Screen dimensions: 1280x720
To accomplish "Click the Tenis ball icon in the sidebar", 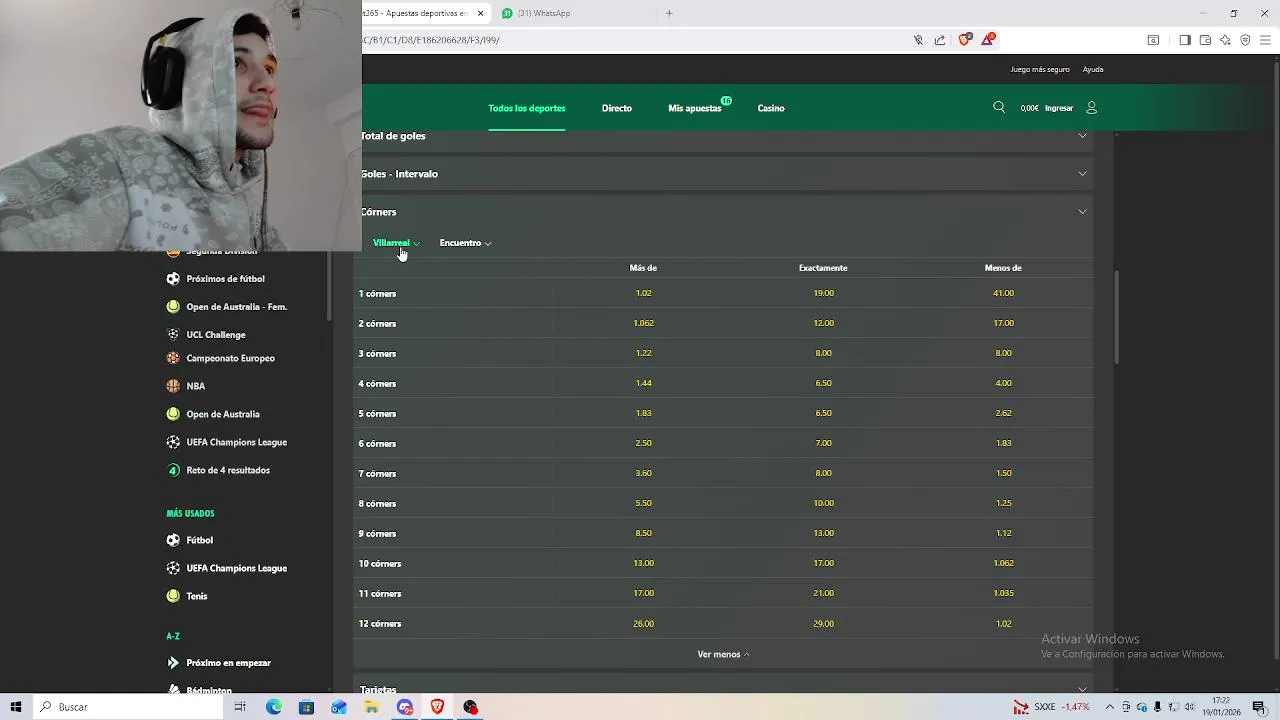I will pyautogui.click(x=173, y=596).
